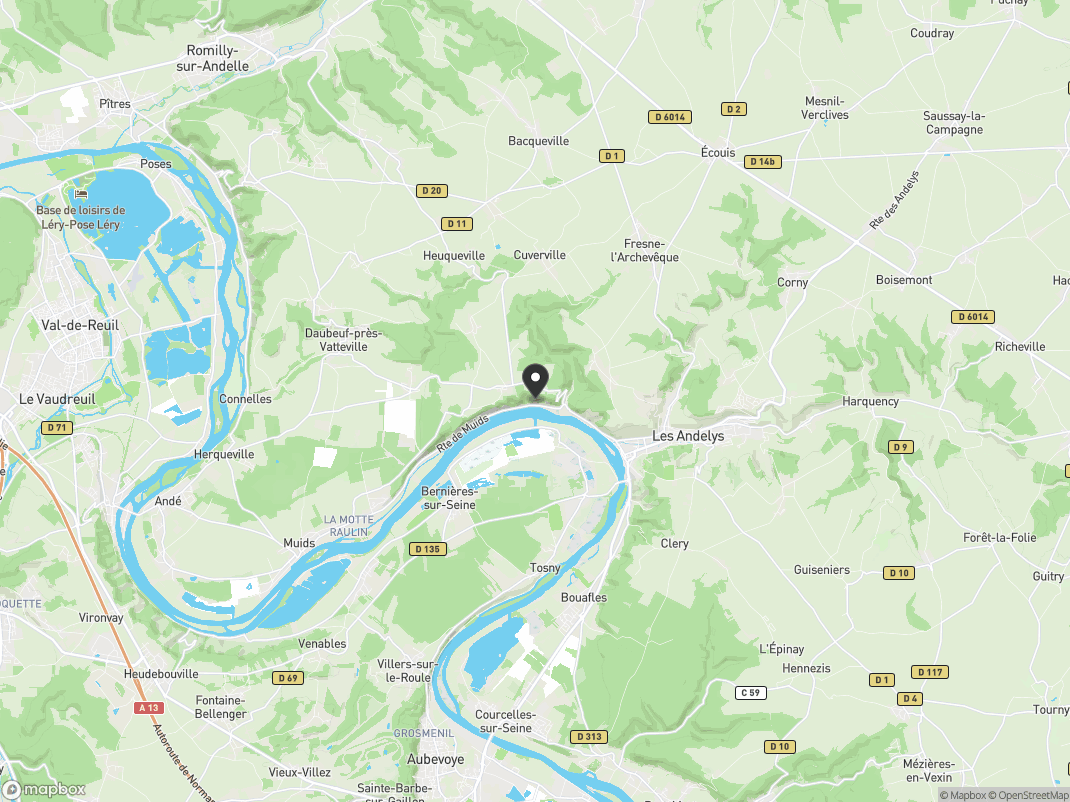The height and width of the screenshot is (802, 1070).
Task: Select the A 13 motorway shield
Action: pyautogui.click(x=149, y=708)
